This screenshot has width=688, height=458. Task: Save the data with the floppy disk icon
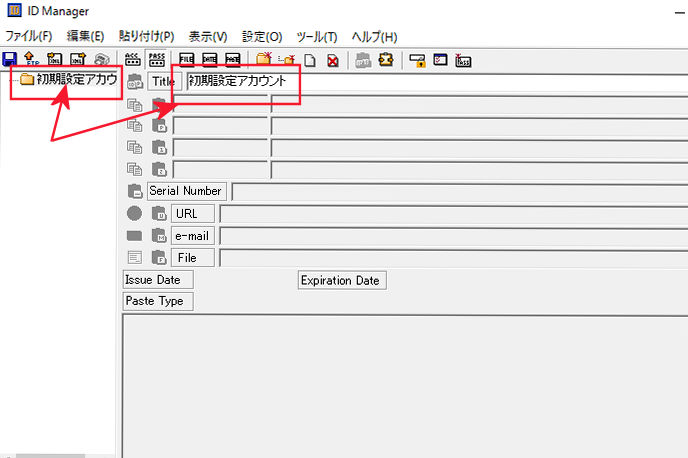click(x=9, y=59)
